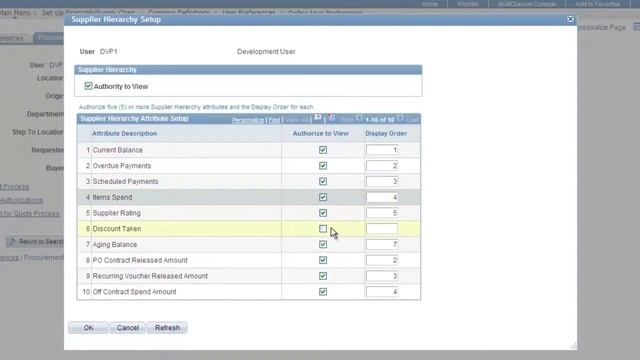Click the Last link in grid header
The width and height of the screenshot is (640, 360).
pyautogui.click(x=412, y=120)
